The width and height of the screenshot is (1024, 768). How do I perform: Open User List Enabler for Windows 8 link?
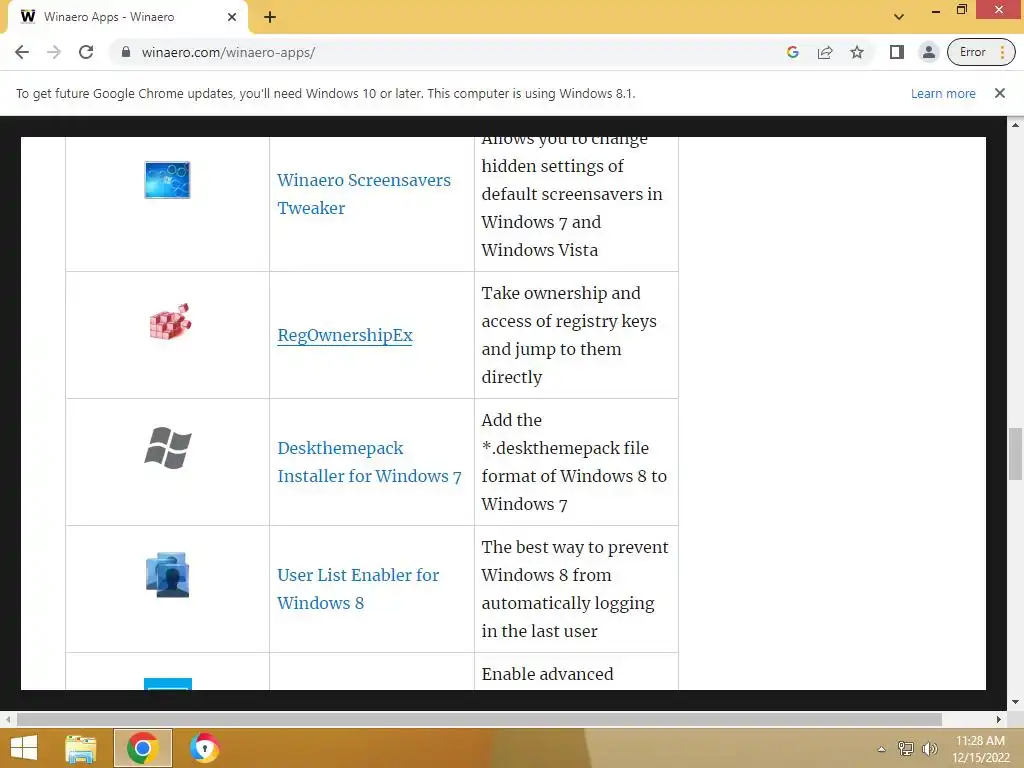pyautogui.click(x=358, y=589)
